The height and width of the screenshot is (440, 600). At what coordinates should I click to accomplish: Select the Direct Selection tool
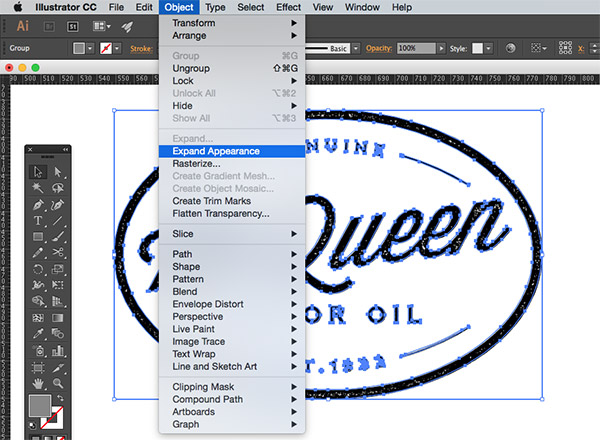58,172
